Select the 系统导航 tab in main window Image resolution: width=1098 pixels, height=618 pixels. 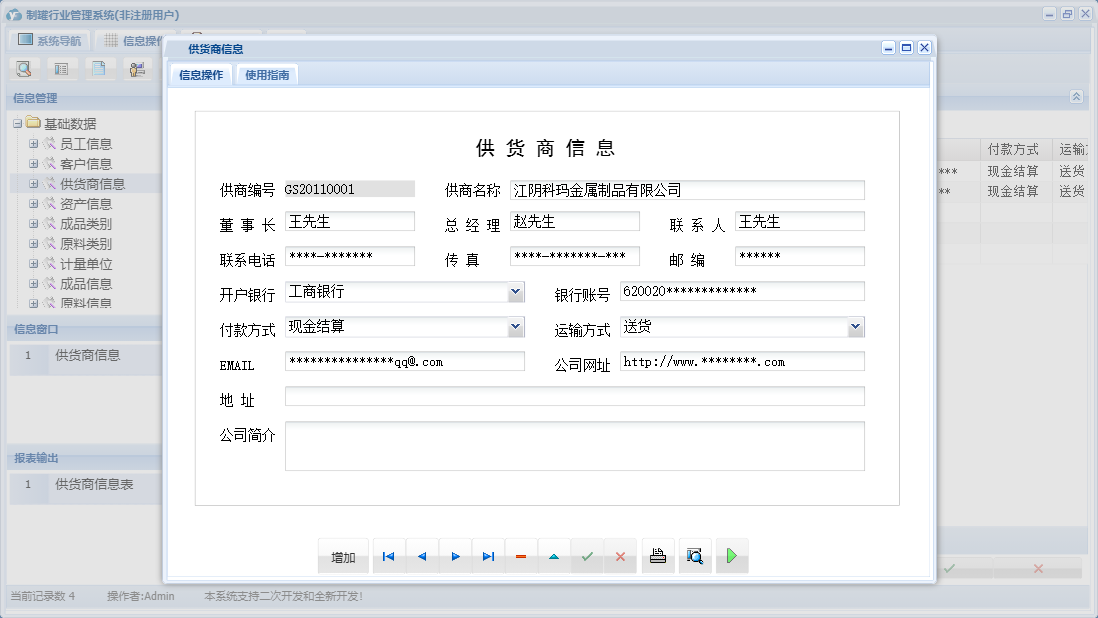[50, 41]
